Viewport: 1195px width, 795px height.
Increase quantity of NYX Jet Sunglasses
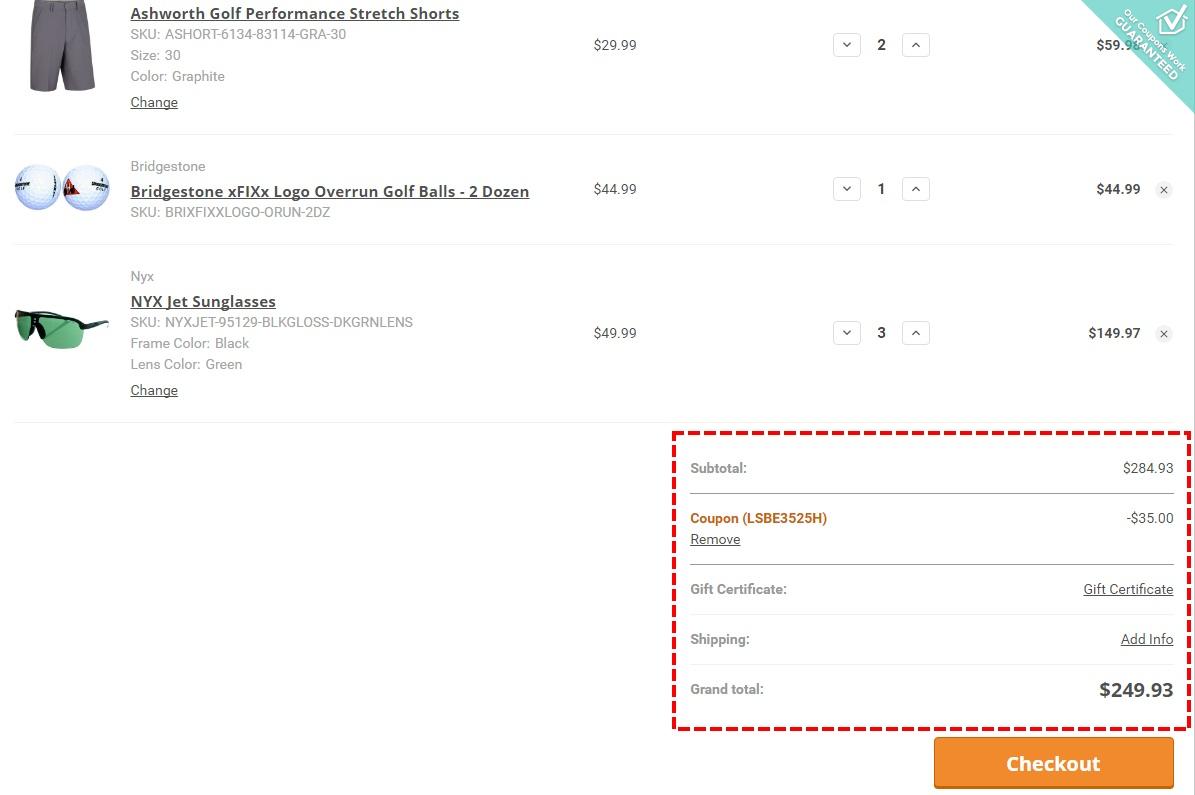(x=915, y=333)
